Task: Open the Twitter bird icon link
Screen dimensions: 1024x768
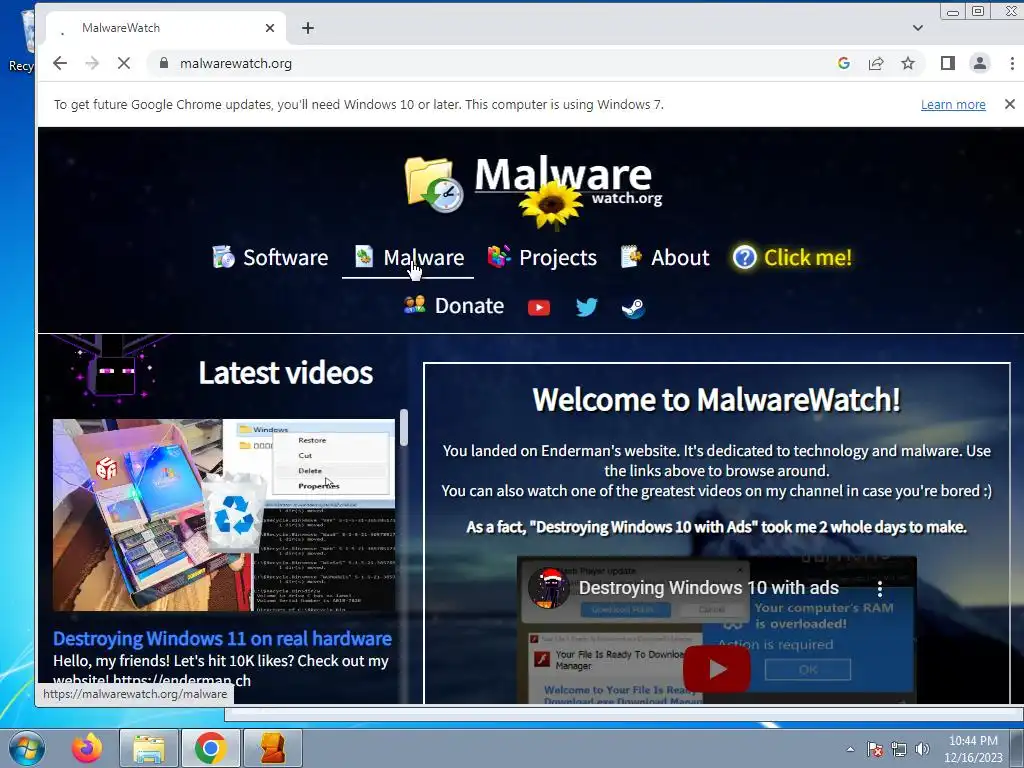Action: point(586,307)
